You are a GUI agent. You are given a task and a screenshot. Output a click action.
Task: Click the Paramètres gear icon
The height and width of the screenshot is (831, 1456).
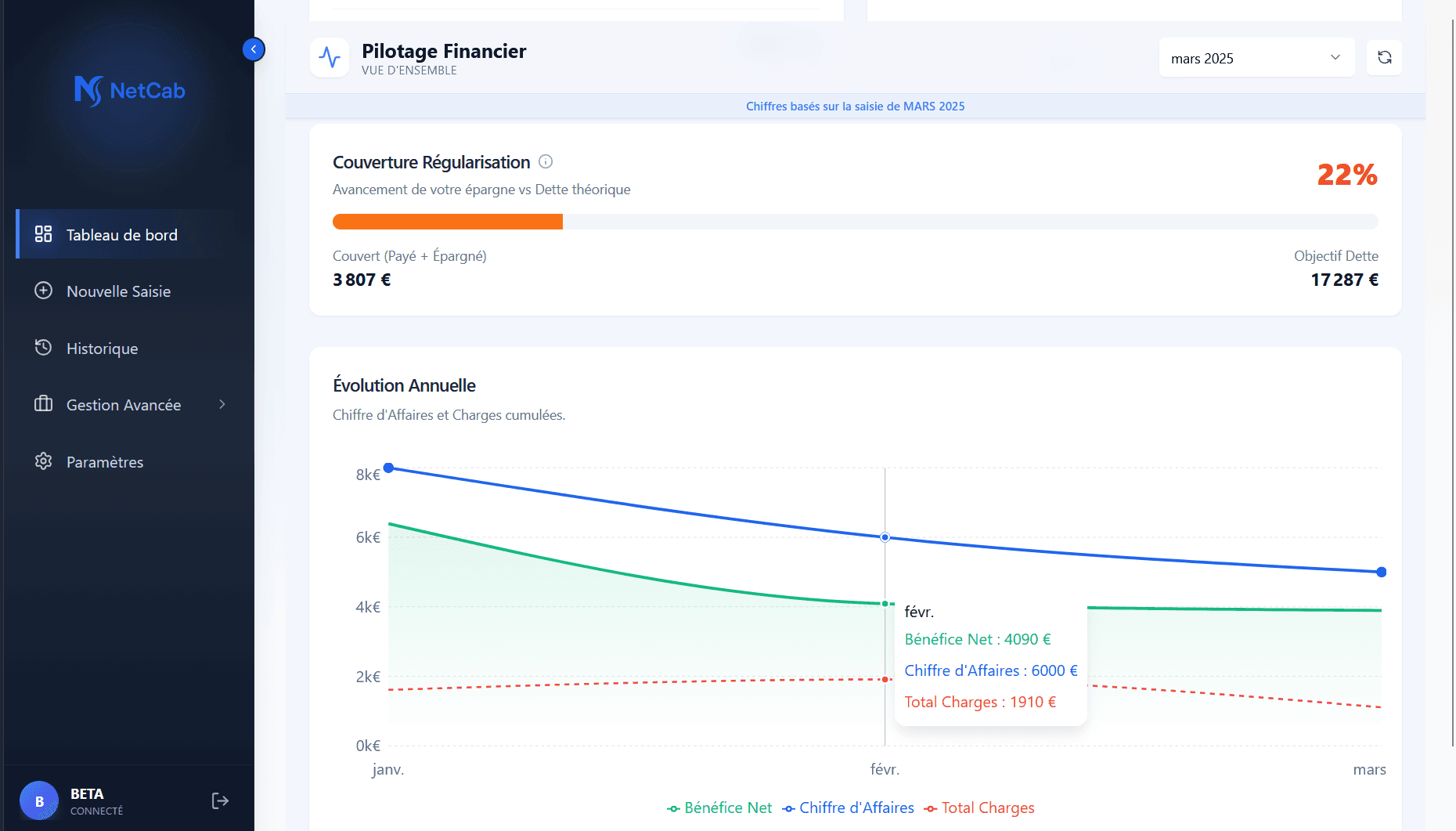[44, 461]
